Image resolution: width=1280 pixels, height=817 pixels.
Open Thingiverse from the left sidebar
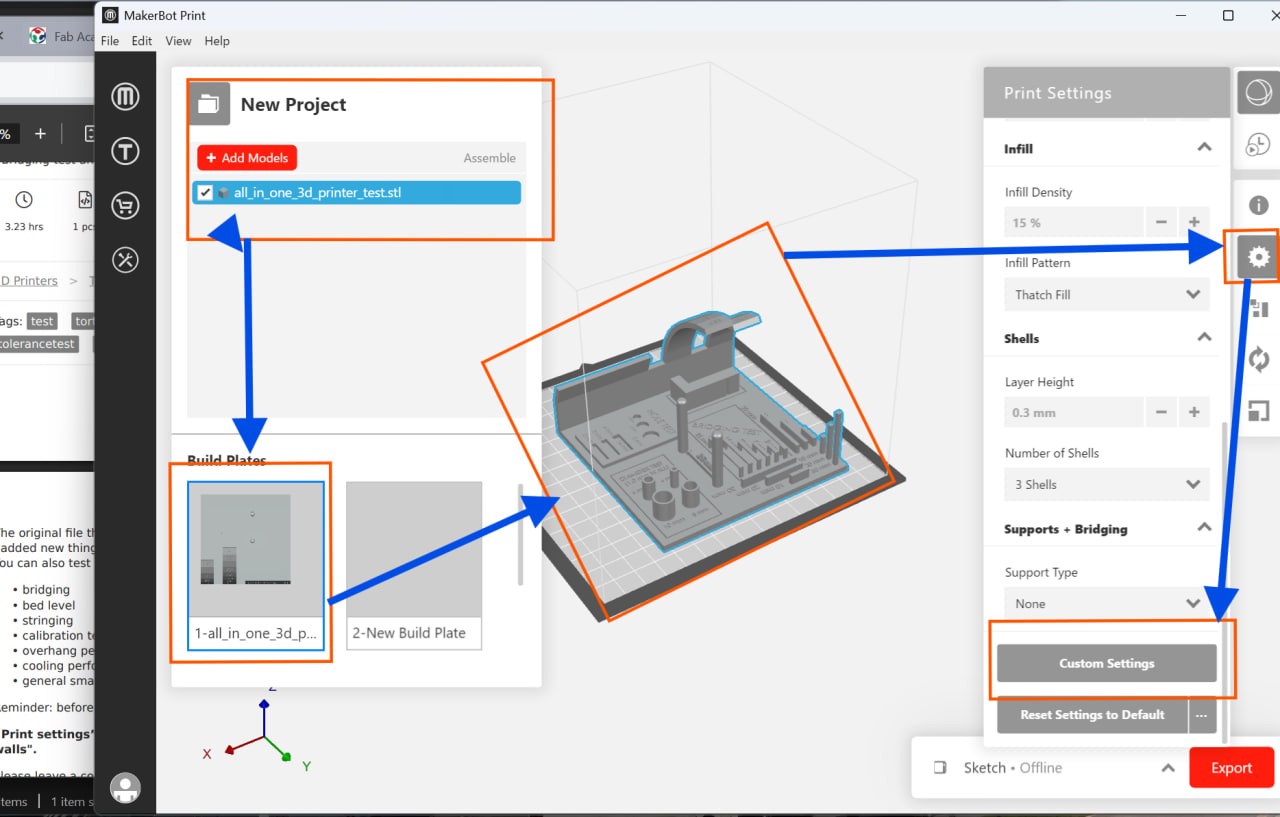[125, 151]
